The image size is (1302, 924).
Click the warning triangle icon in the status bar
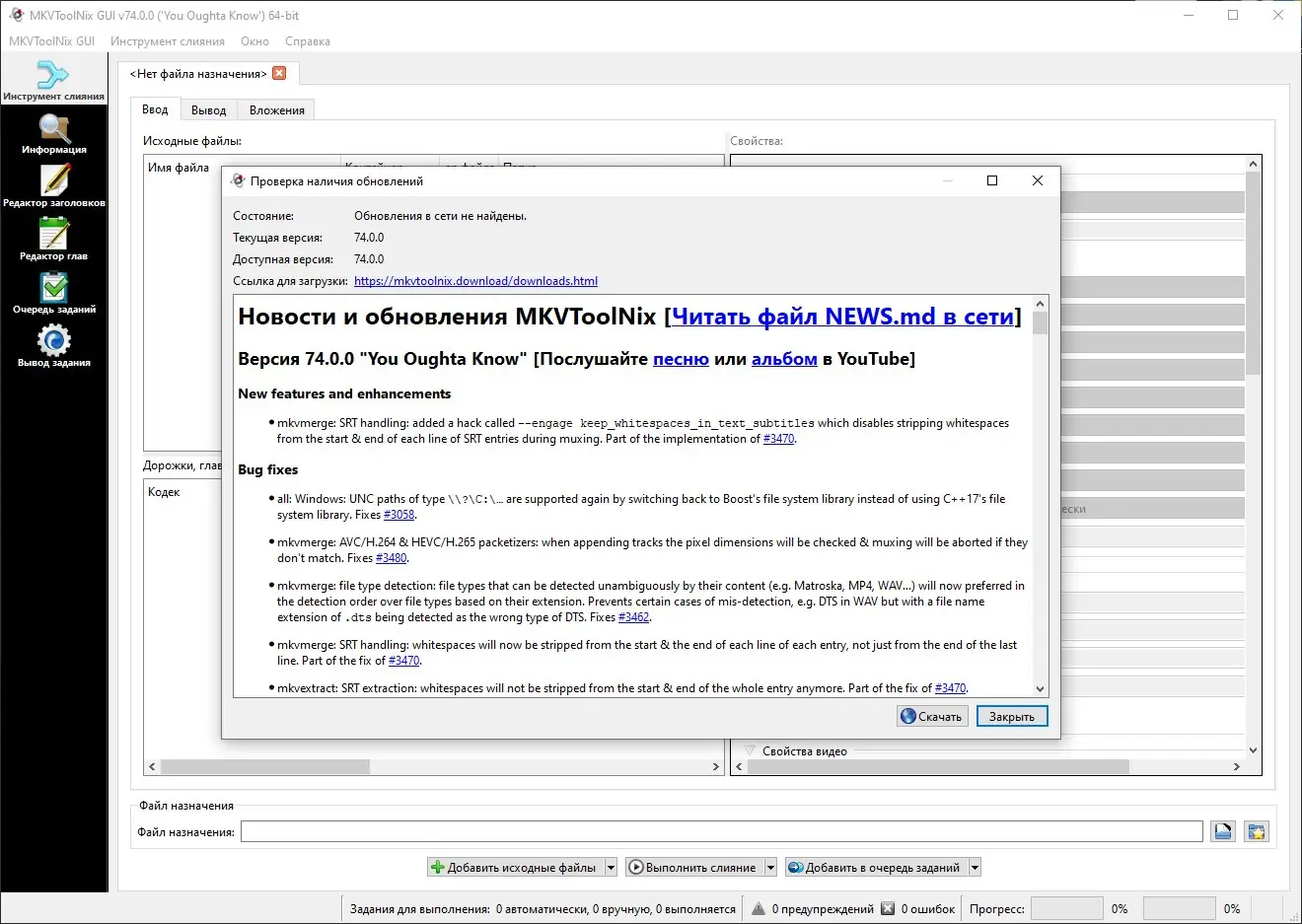coord(759,908)
